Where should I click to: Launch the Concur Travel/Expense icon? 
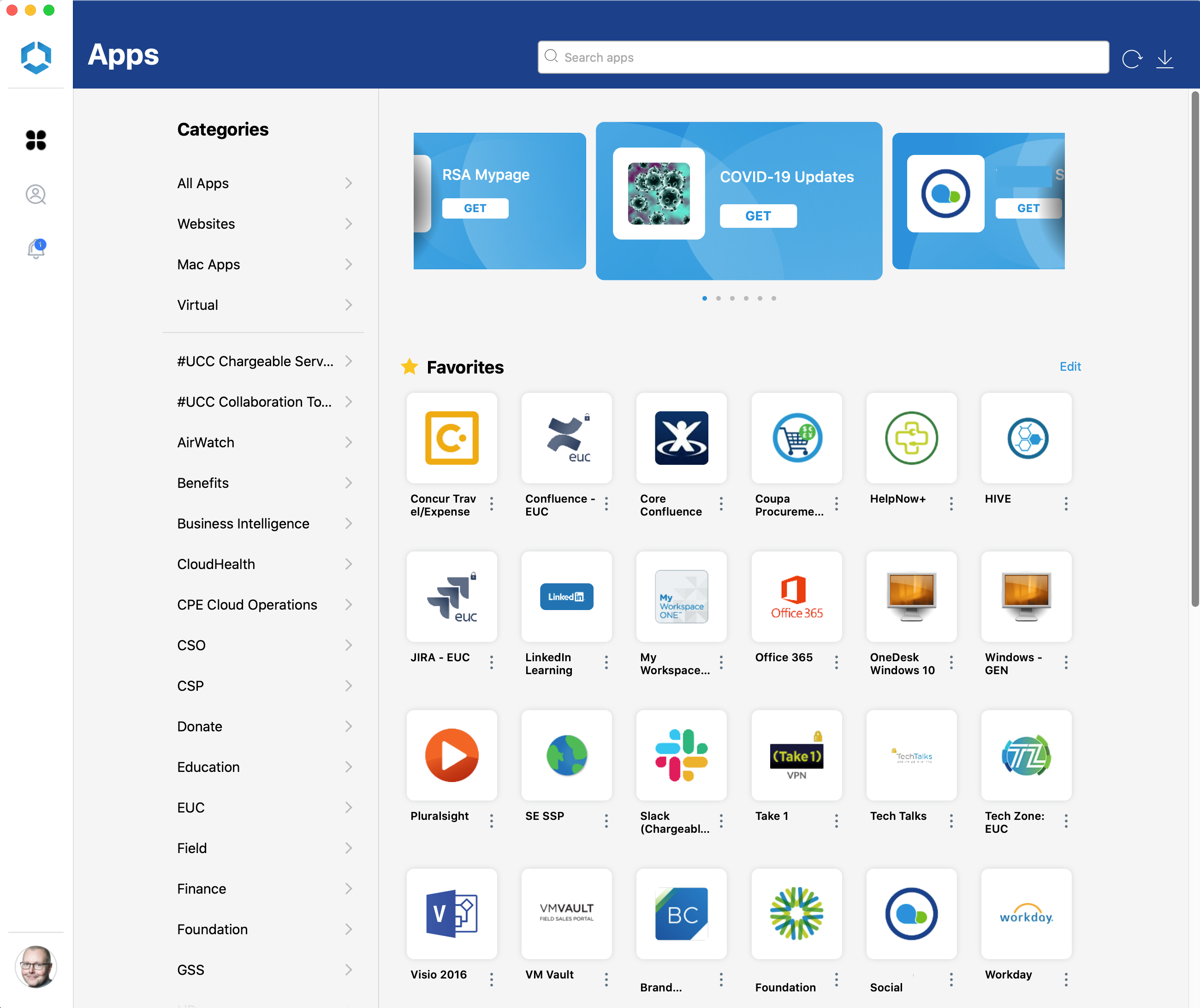click(451, 438)
